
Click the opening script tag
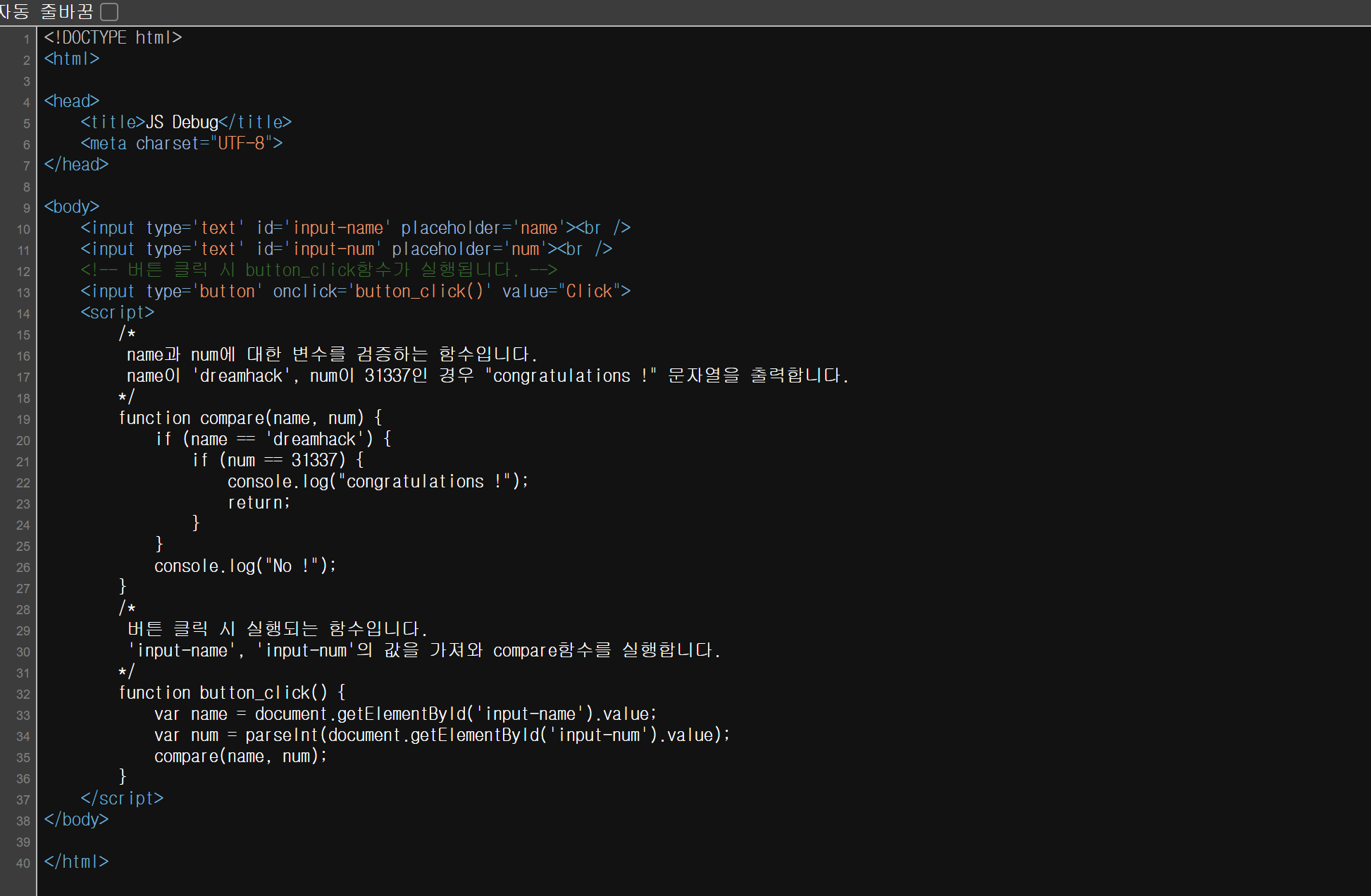[117, 312]
